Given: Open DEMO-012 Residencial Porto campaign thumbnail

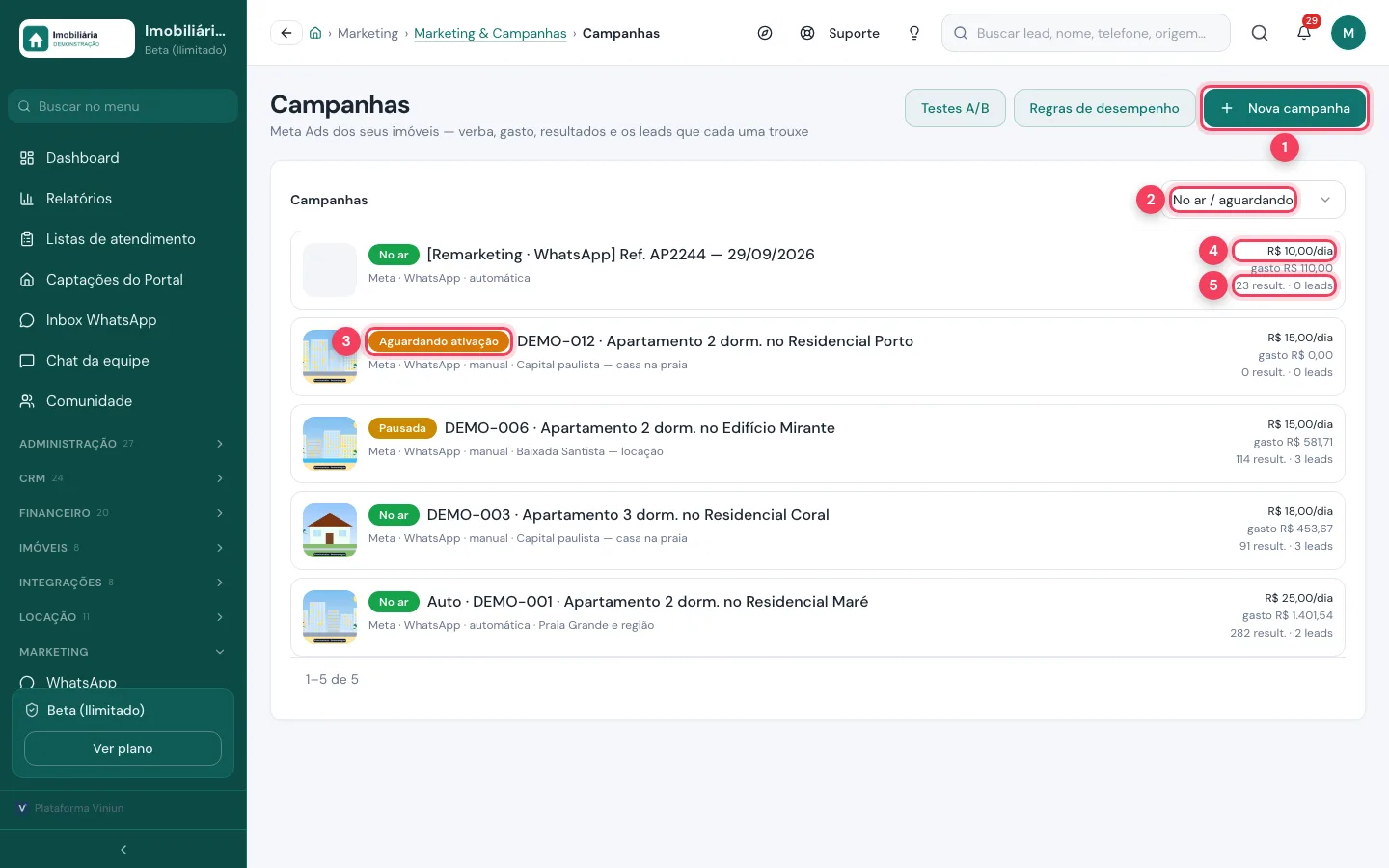Looking at the screenshot, I should (x=330, y=357).
